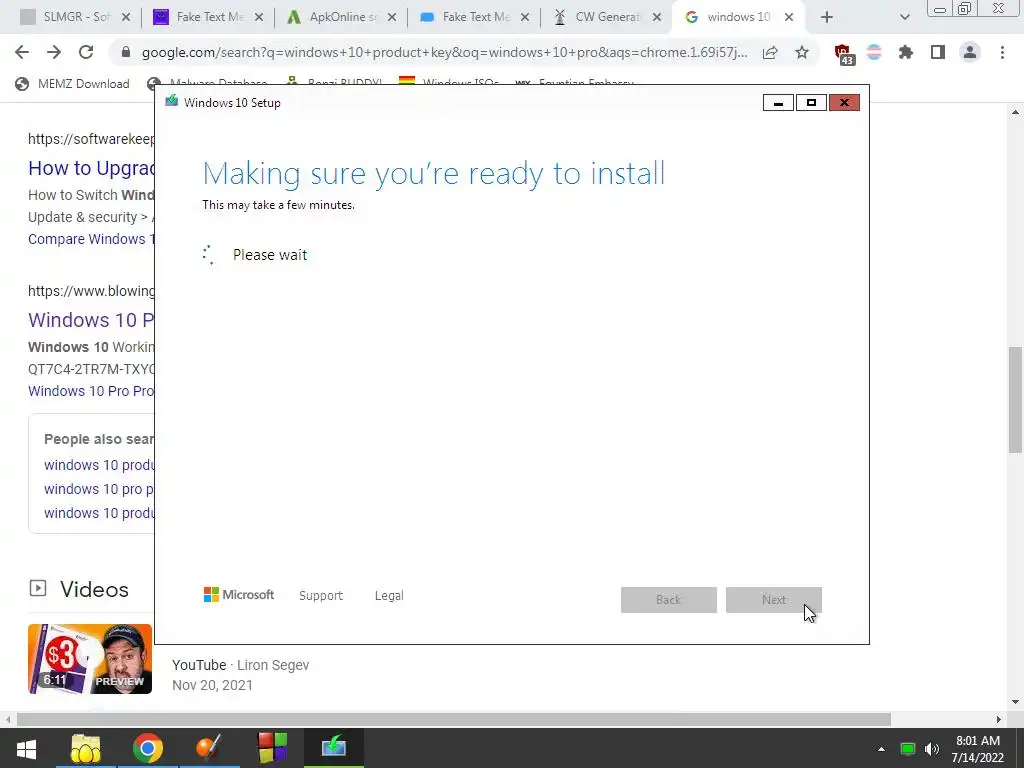This screenshot has height=768, width=1024.
Task: Select the Windows Setup taskbar icon
Action: [334, 746]
